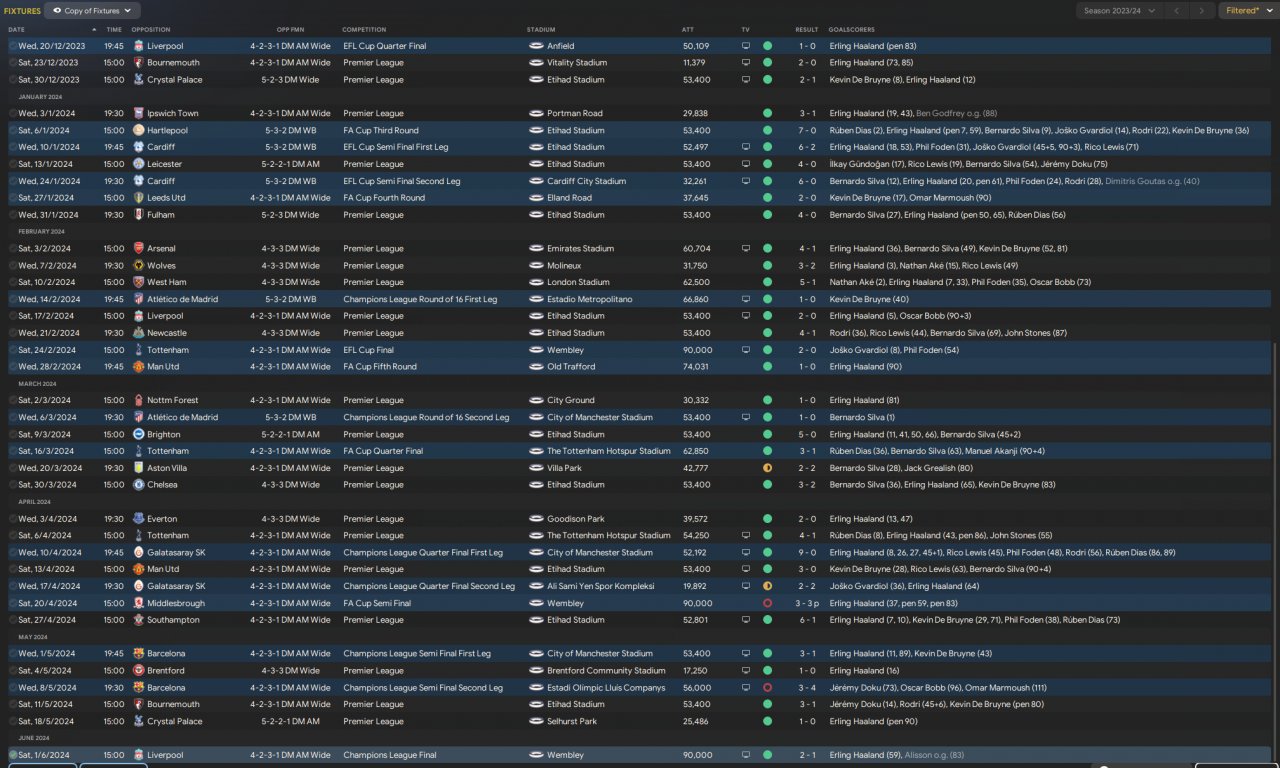Select the Southampton club badge
The width and height of the screenshot is (1280, 768).
[x=138, y=620]
